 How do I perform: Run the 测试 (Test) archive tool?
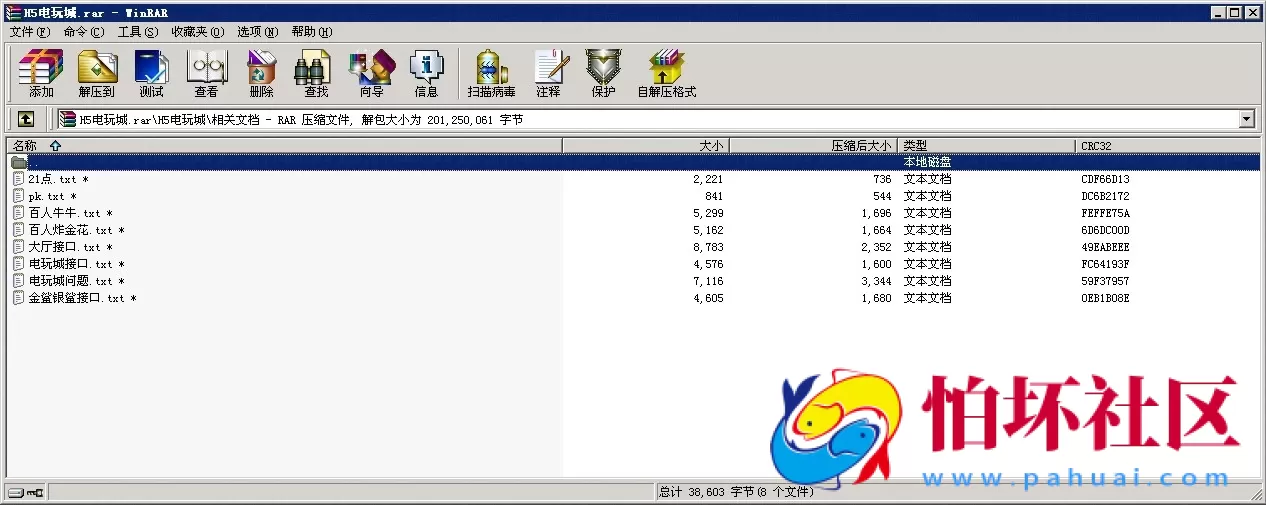click(x=151, y=73)
